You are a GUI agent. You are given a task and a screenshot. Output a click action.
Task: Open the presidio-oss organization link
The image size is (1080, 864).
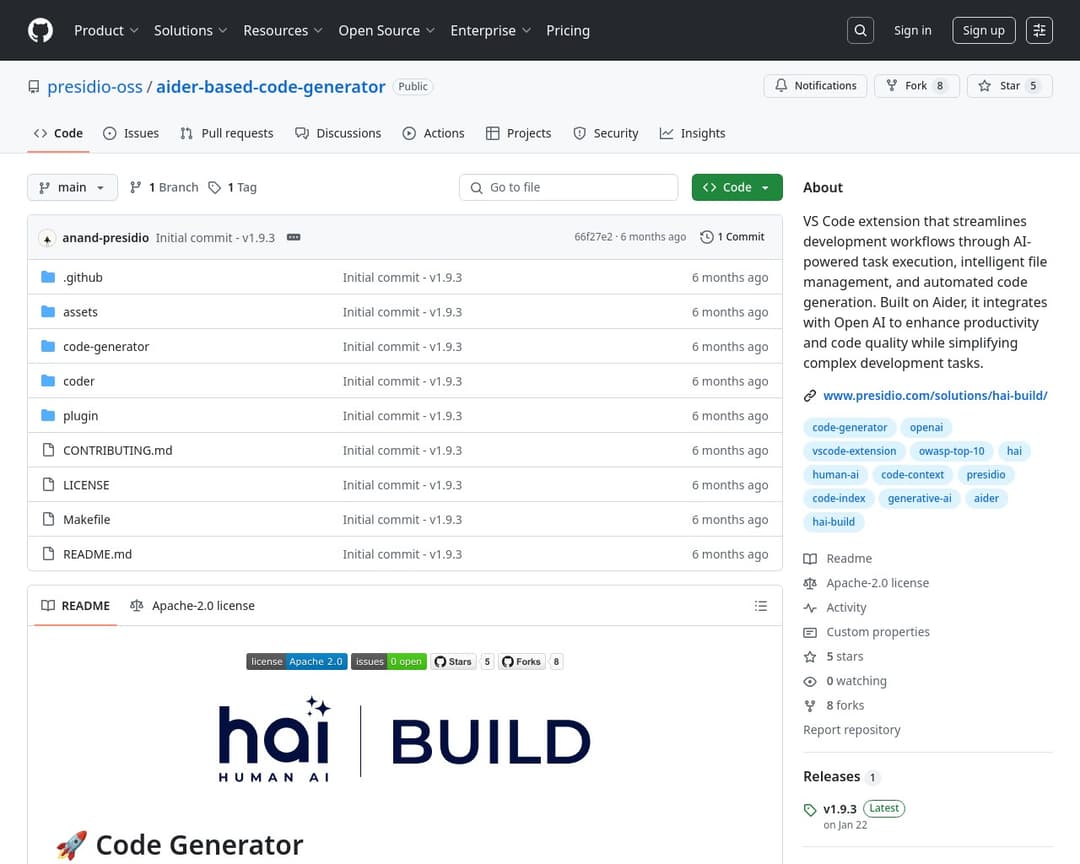click(94, 87)
